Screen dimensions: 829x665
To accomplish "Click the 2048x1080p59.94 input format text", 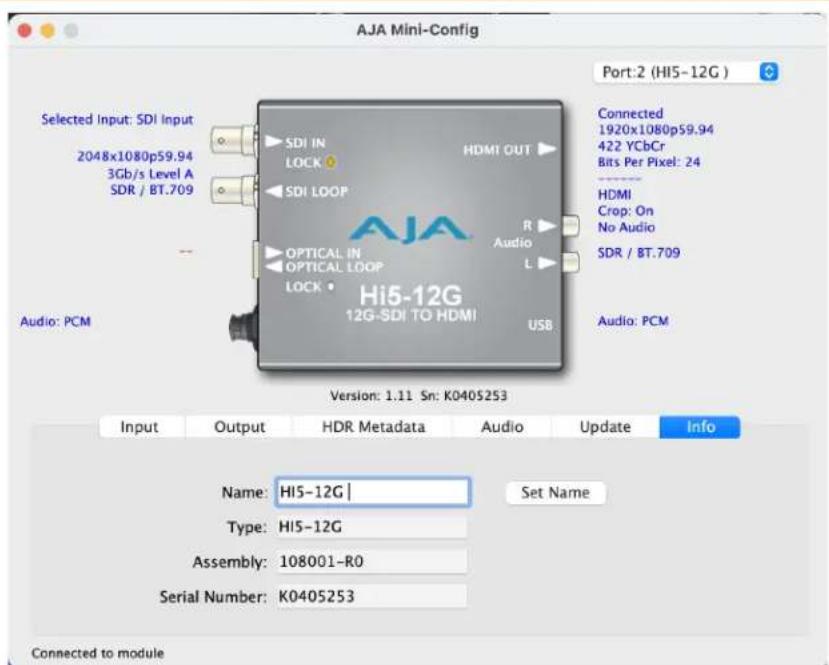I will 135,156.
